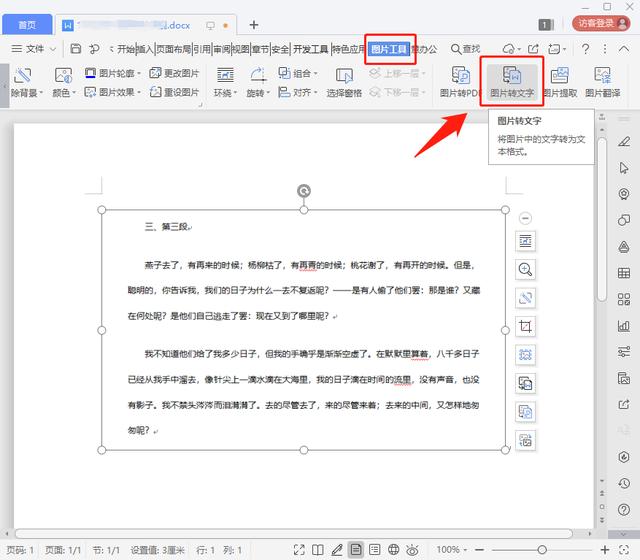Click the layout options floating icon
This screenshot has height=560, width=640.
(x=525, y=241)
